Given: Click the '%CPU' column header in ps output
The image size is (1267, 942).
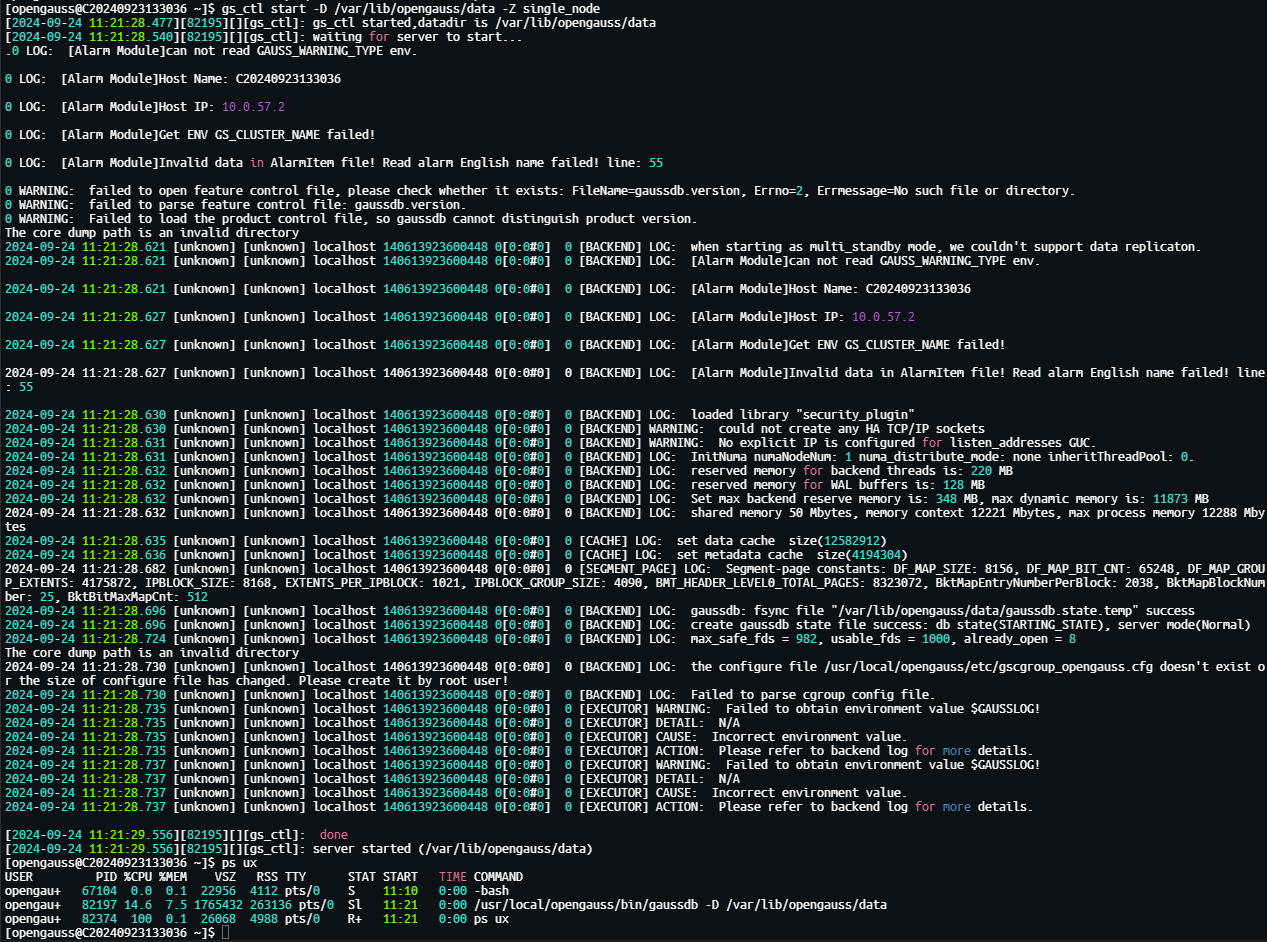Looking at the screenshot, I should coord(138,876).
